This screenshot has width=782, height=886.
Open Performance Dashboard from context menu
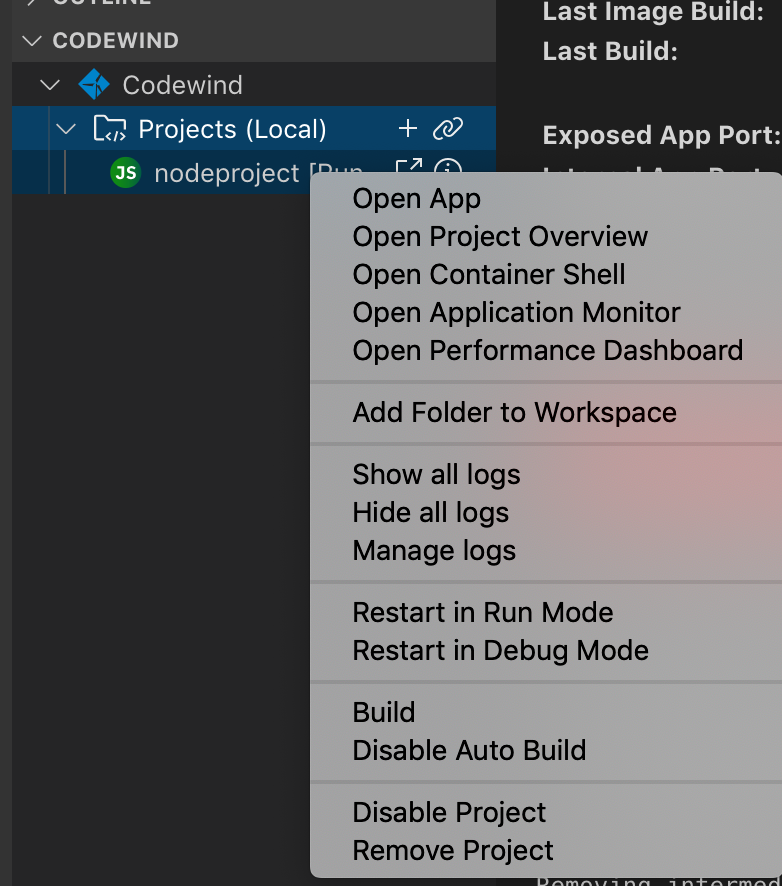547,351
